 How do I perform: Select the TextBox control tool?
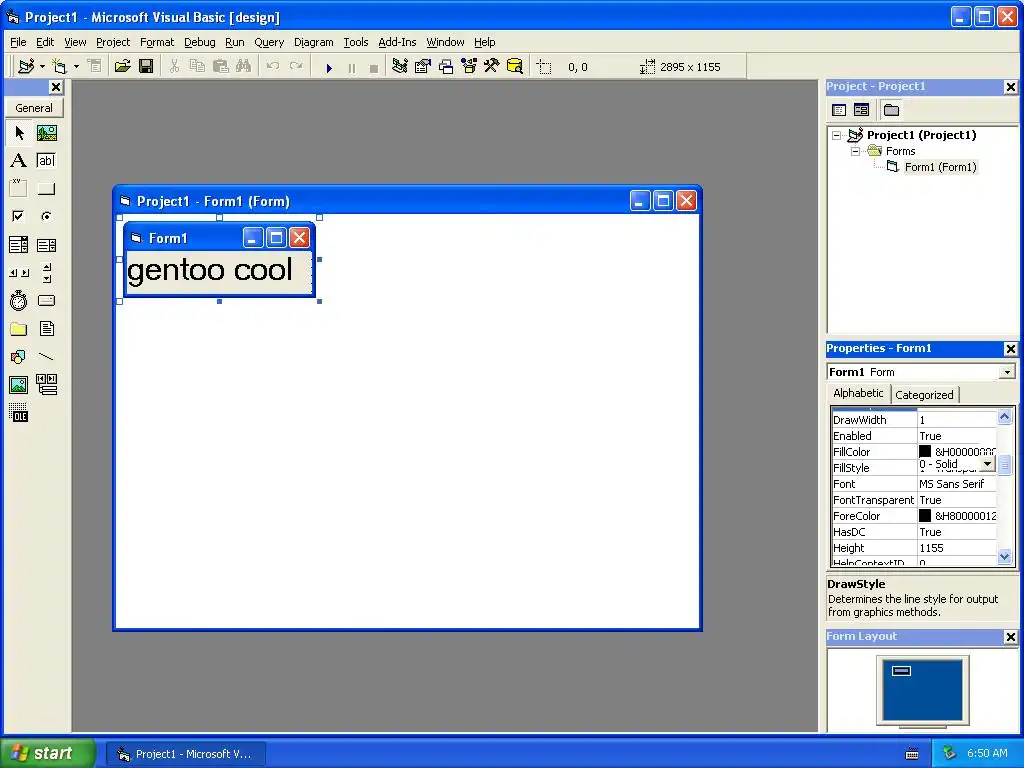(46, 161)
